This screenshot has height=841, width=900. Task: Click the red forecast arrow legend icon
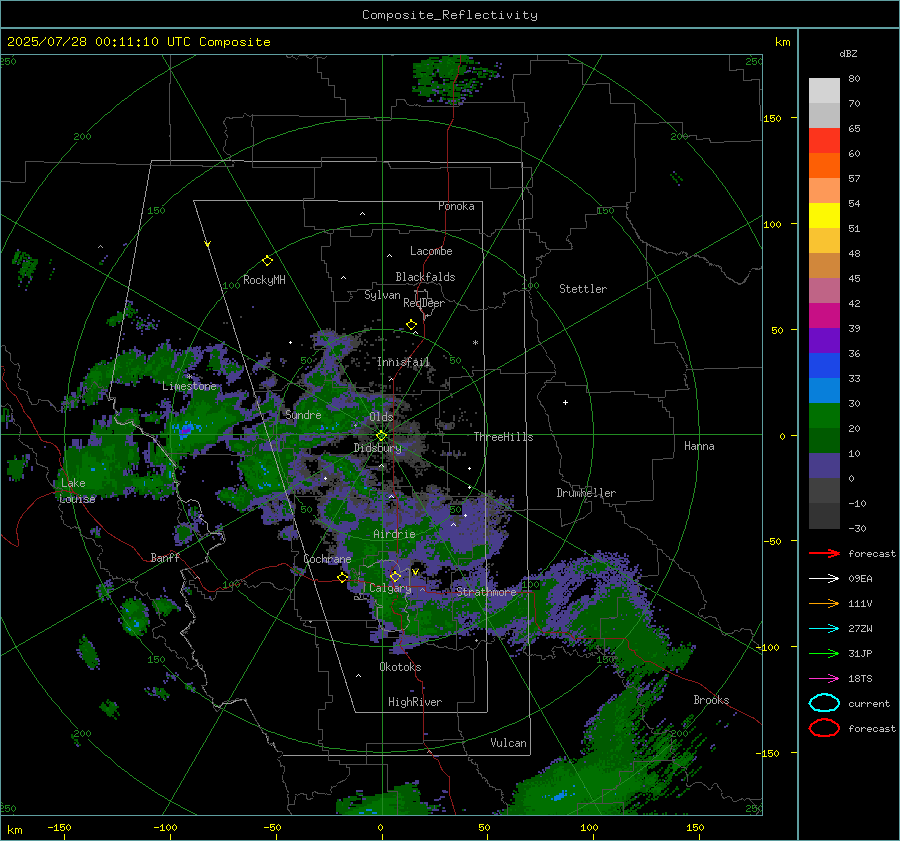pos(824,553)
